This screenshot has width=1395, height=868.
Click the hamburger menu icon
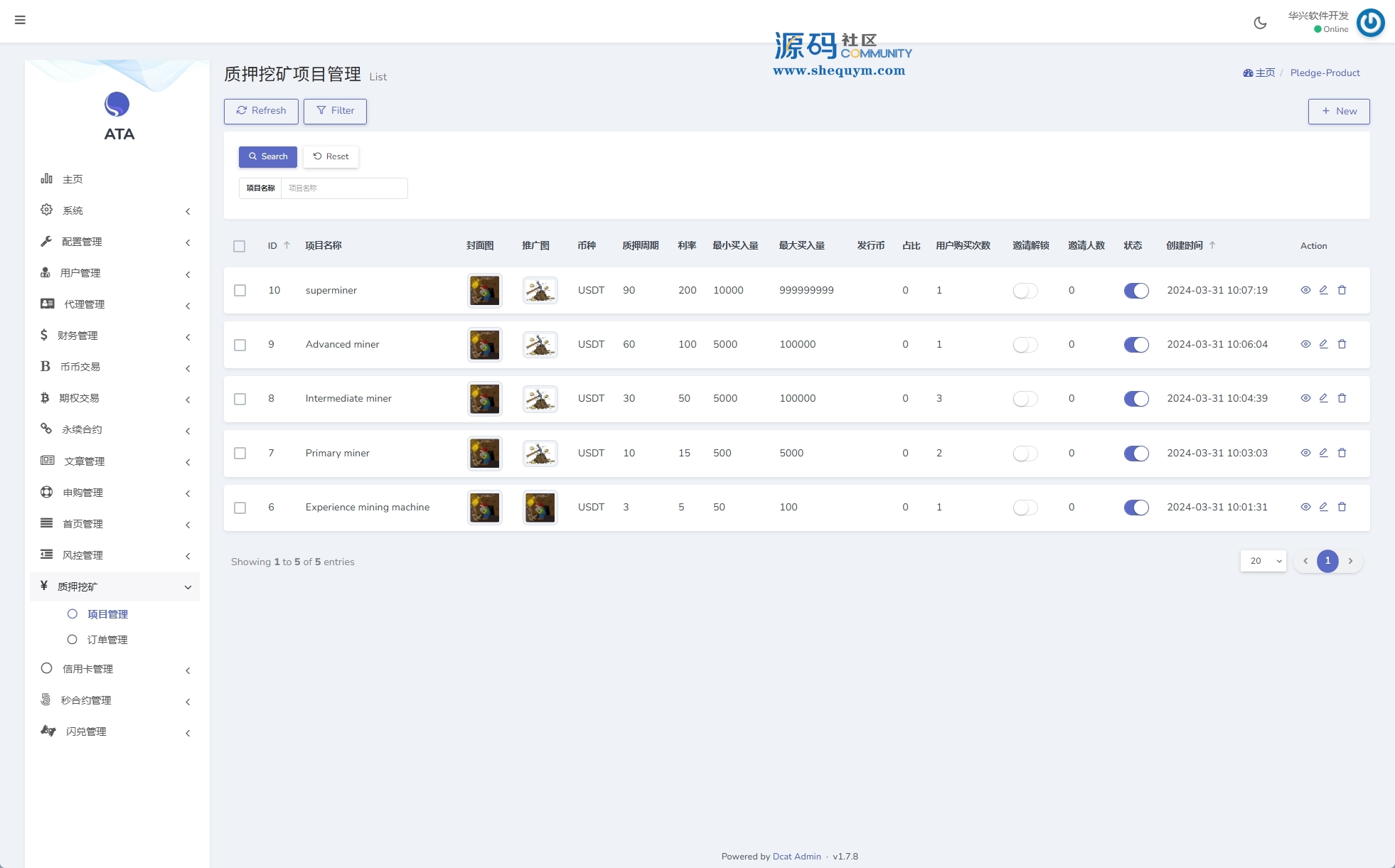[20, 20]
